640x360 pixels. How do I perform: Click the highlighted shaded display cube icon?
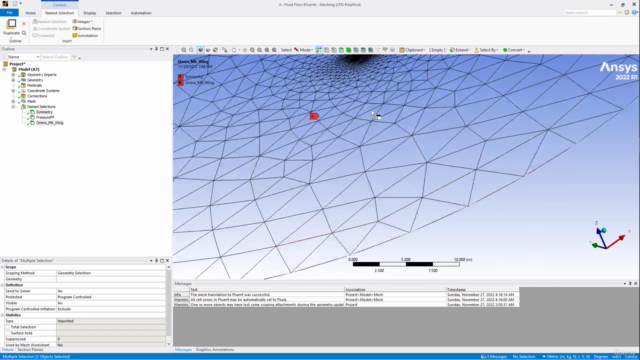(200, 50)
